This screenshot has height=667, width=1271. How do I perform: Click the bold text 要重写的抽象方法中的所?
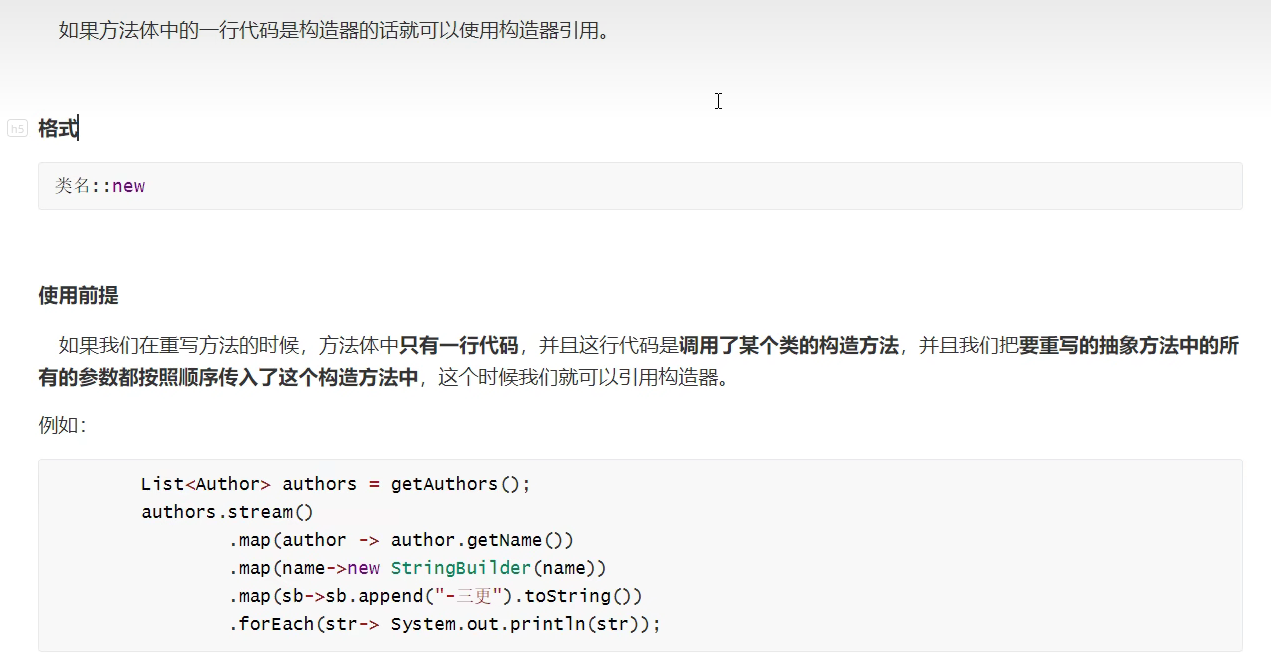pos(1128,346)
